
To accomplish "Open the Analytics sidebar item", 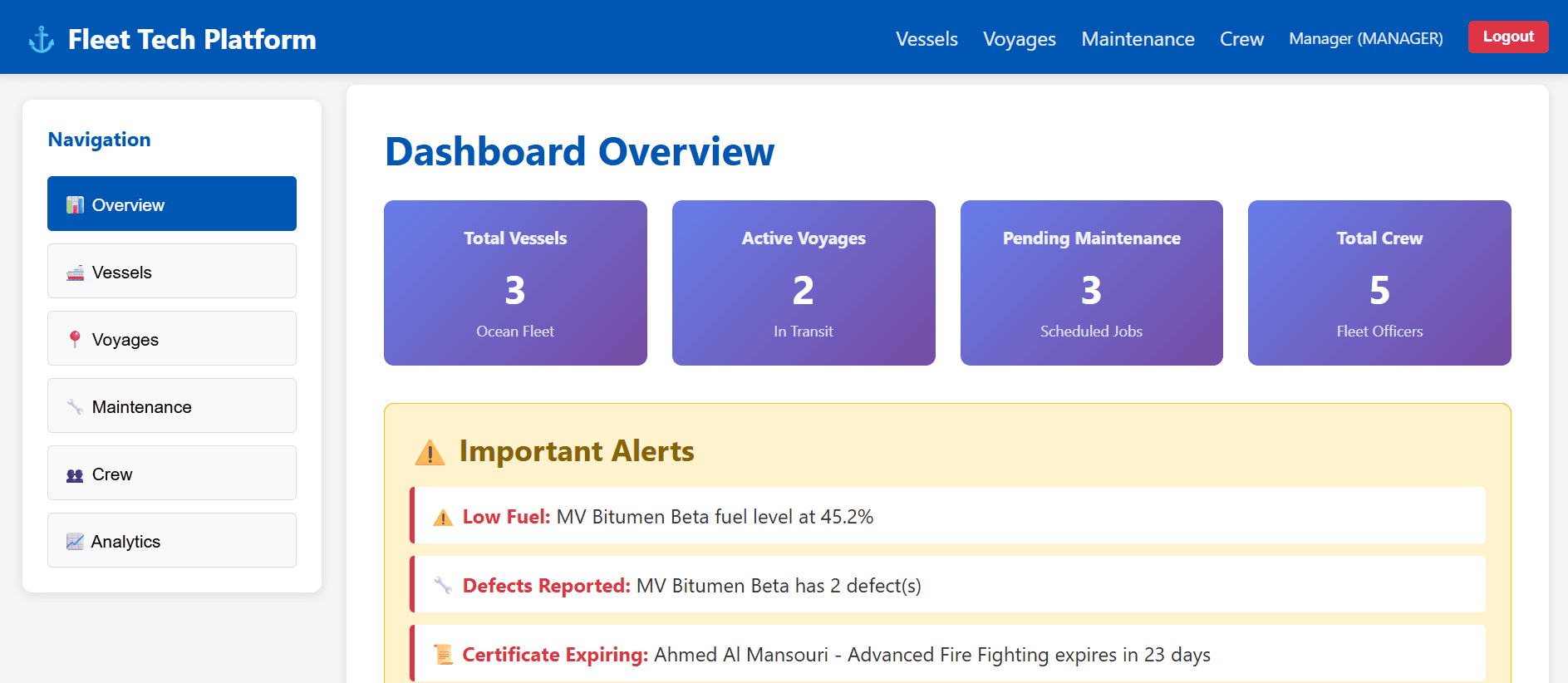I will pos(172,540).
